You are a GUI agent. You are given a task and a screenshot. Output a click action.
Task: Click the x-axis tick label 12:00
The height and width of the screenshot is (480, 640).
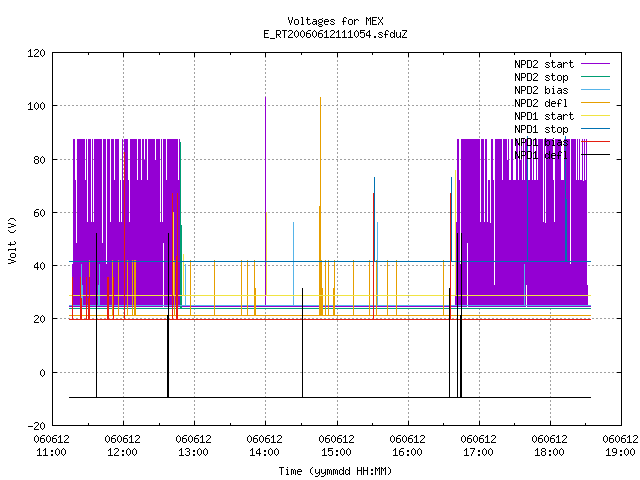(x=122, y=452)
